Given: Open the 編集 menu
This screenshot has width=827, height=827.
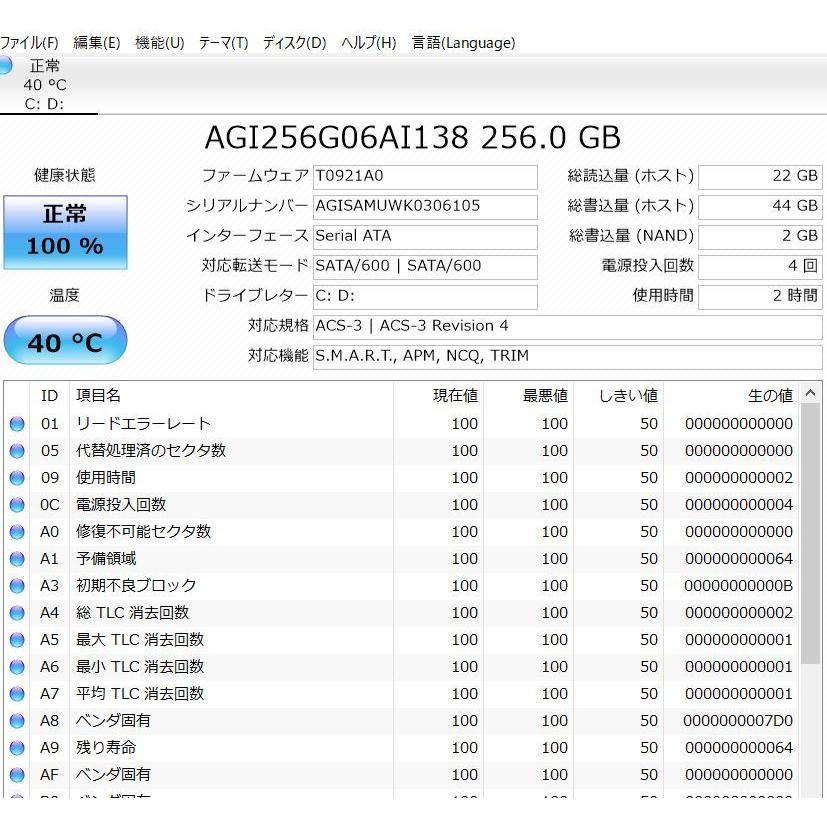Looking at the screenshot, I should pos(96,43).
